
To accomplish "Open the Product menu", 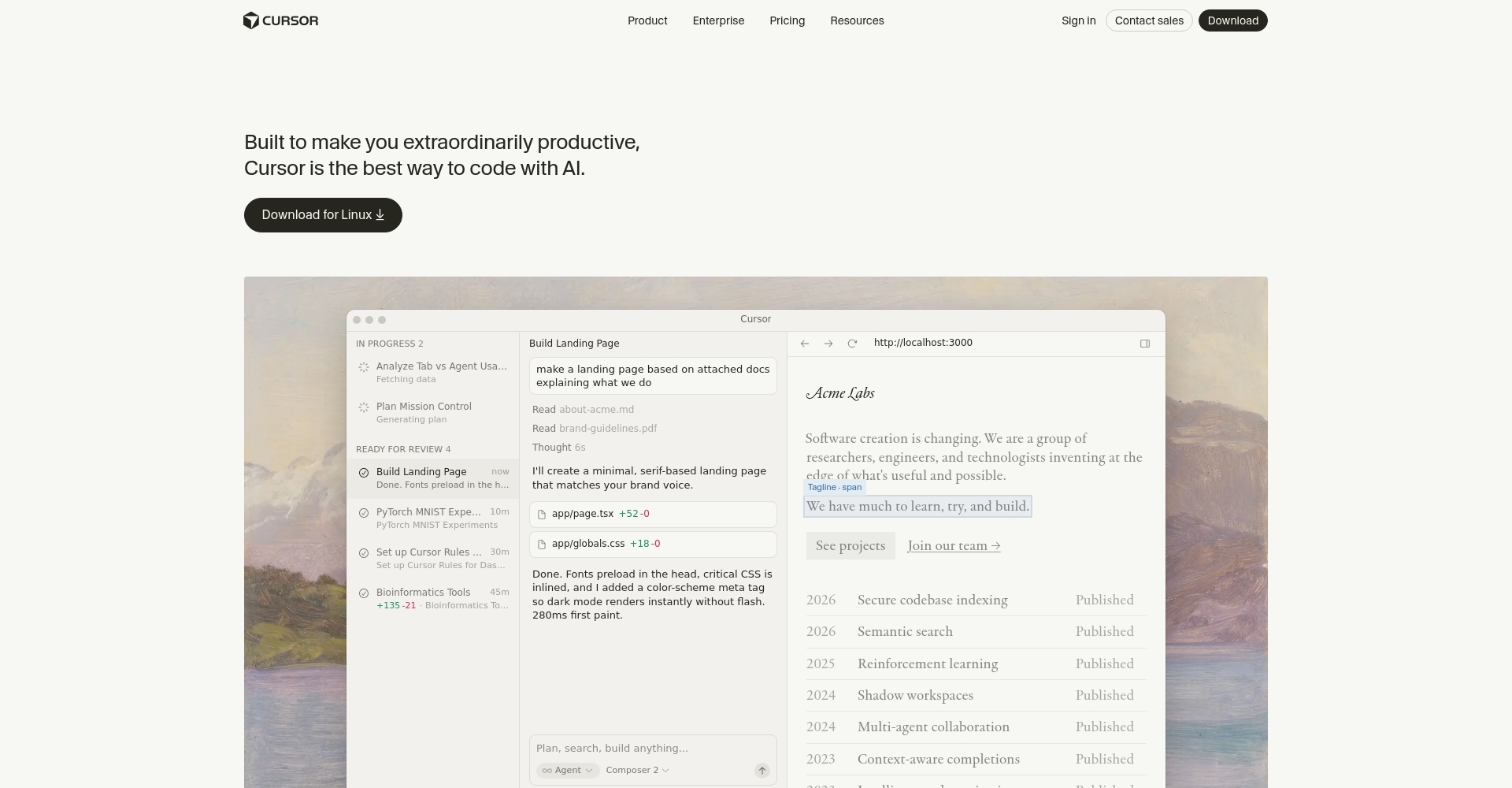I will click(647, 20).
